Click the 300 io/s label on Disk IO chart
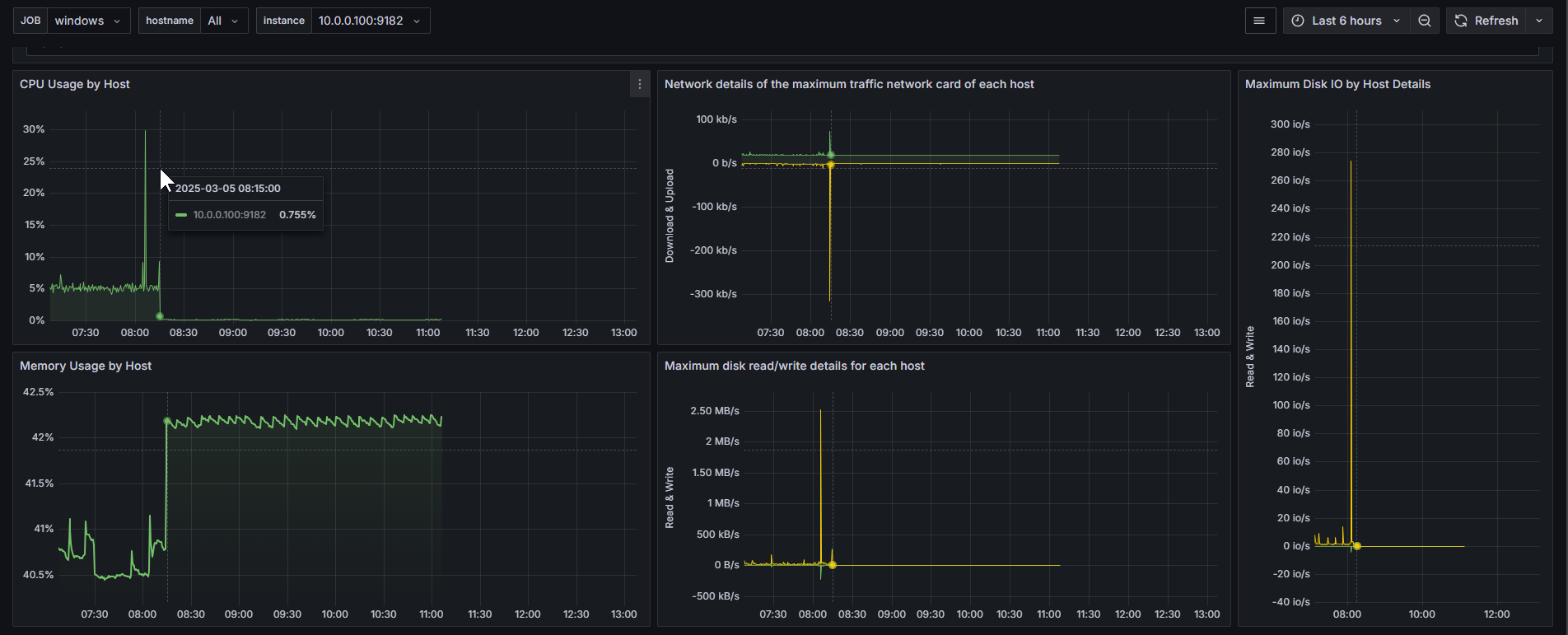This screenshot has width=1568, height=635. pos(1290,124)
